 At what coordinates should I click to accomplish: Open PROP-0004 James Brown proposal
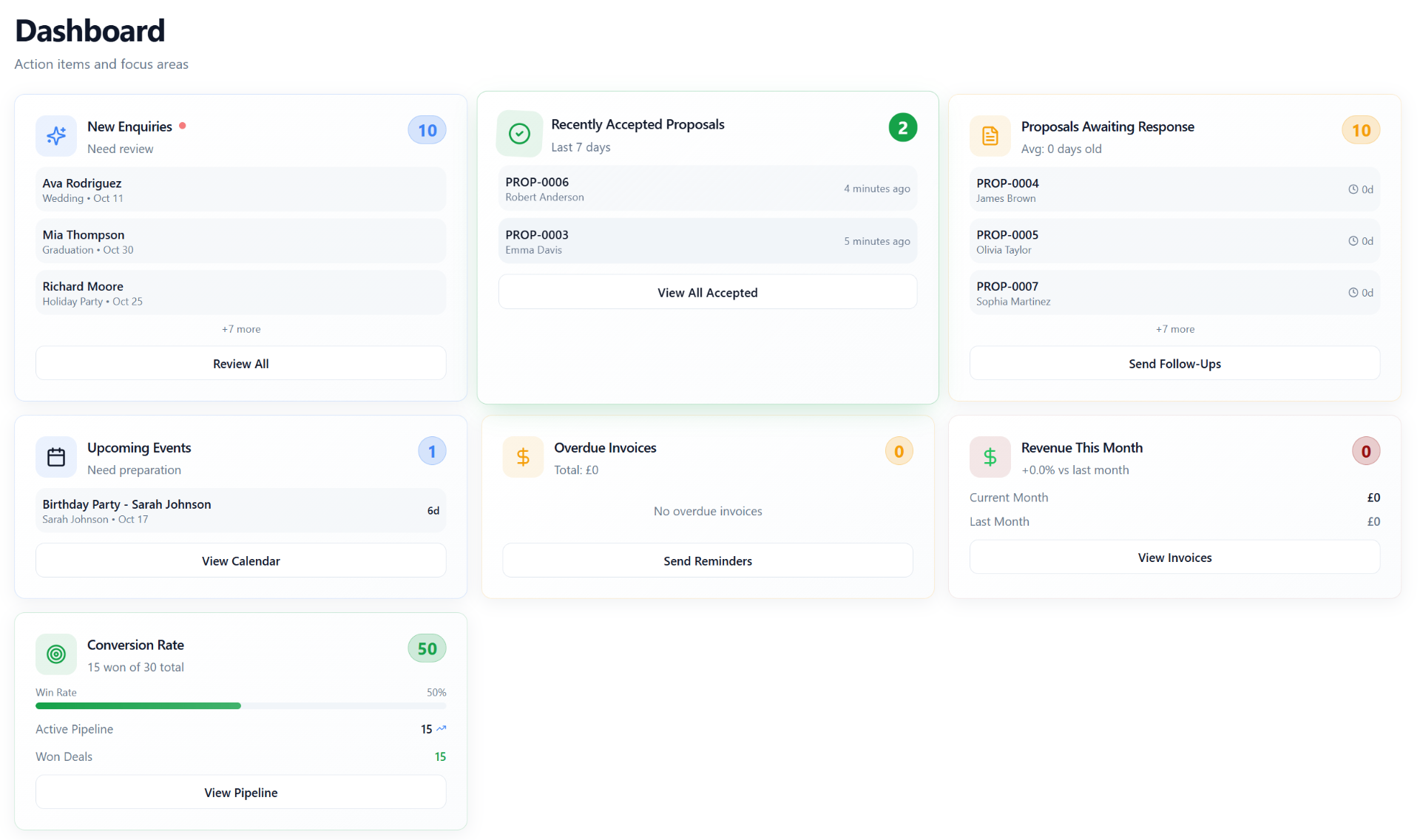pos(1174,189)
